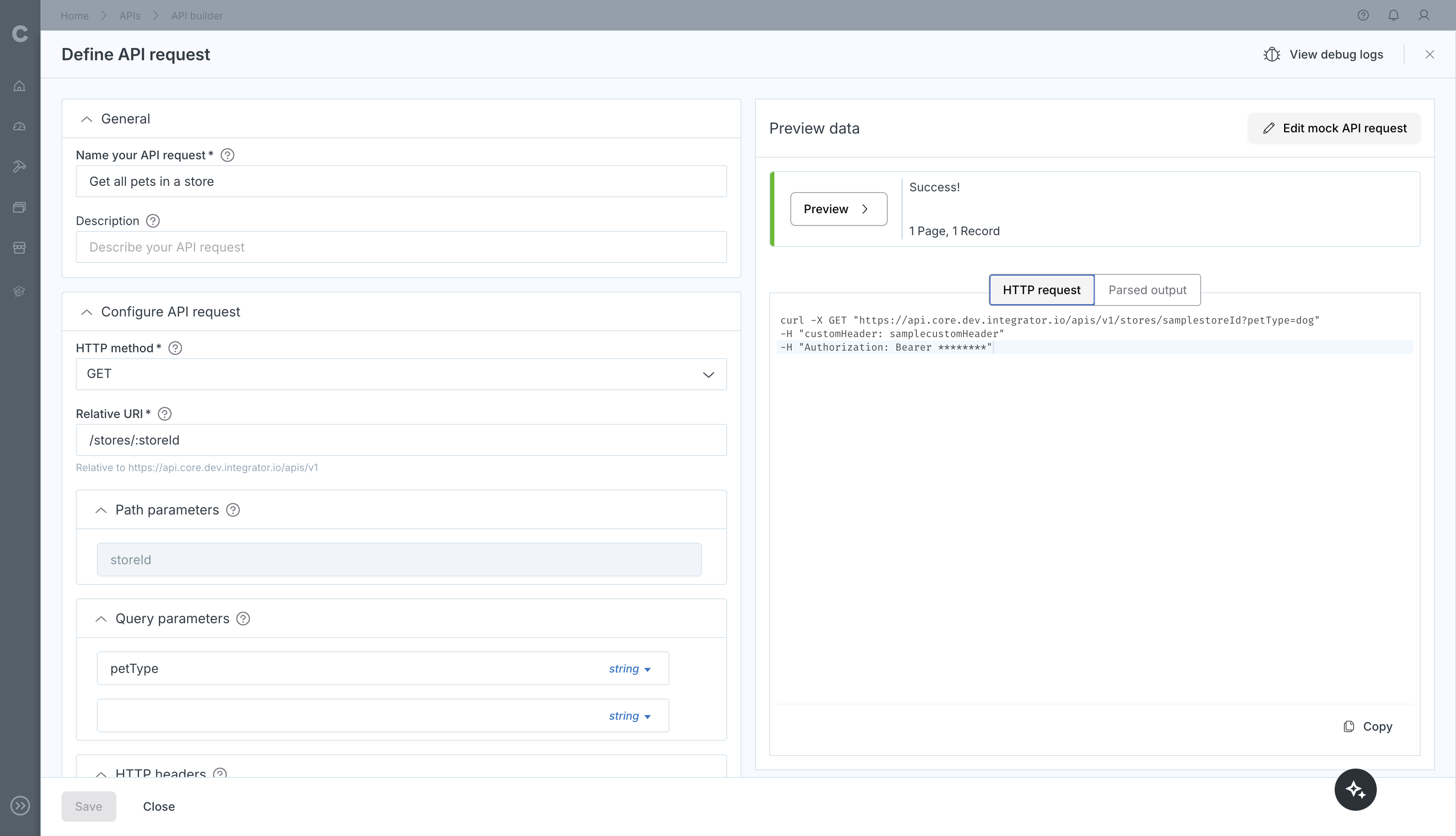Open help for Relative URI
1456x836 pixels.
click(x=165, y=414)
